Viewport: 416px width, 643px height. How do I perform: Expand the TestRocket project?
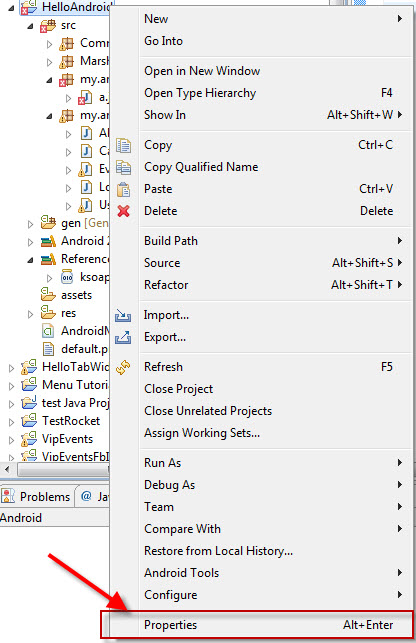pyautogui.click(x=11, y=422)
